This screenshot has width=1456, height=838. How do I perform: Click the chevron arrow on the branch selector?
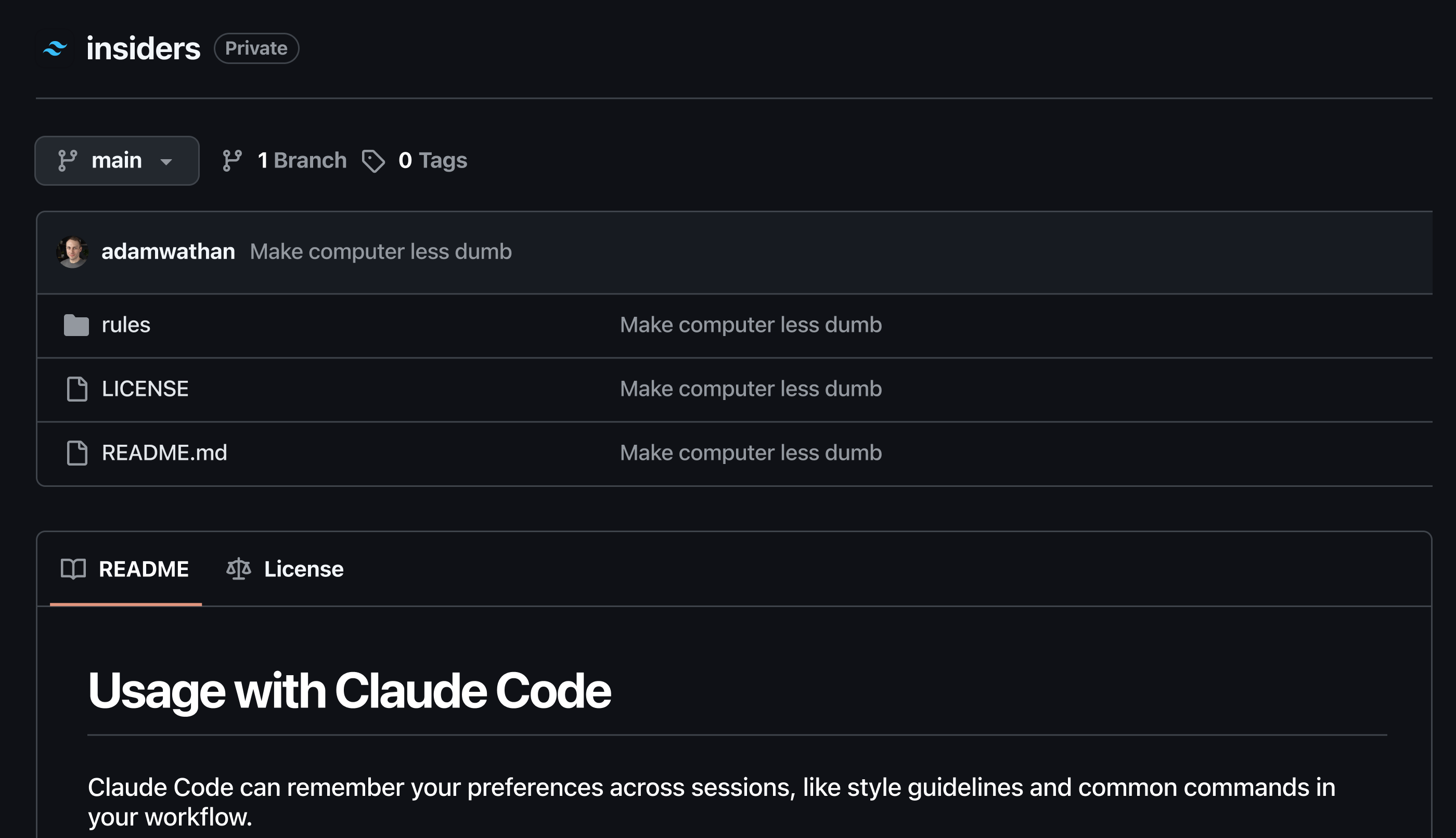click(166, 162)
